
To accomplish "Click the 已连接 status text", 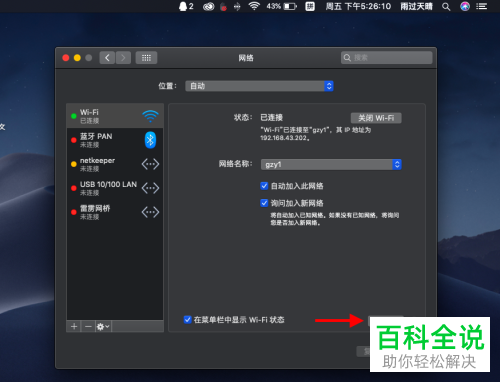I will [x=271, y=117].
